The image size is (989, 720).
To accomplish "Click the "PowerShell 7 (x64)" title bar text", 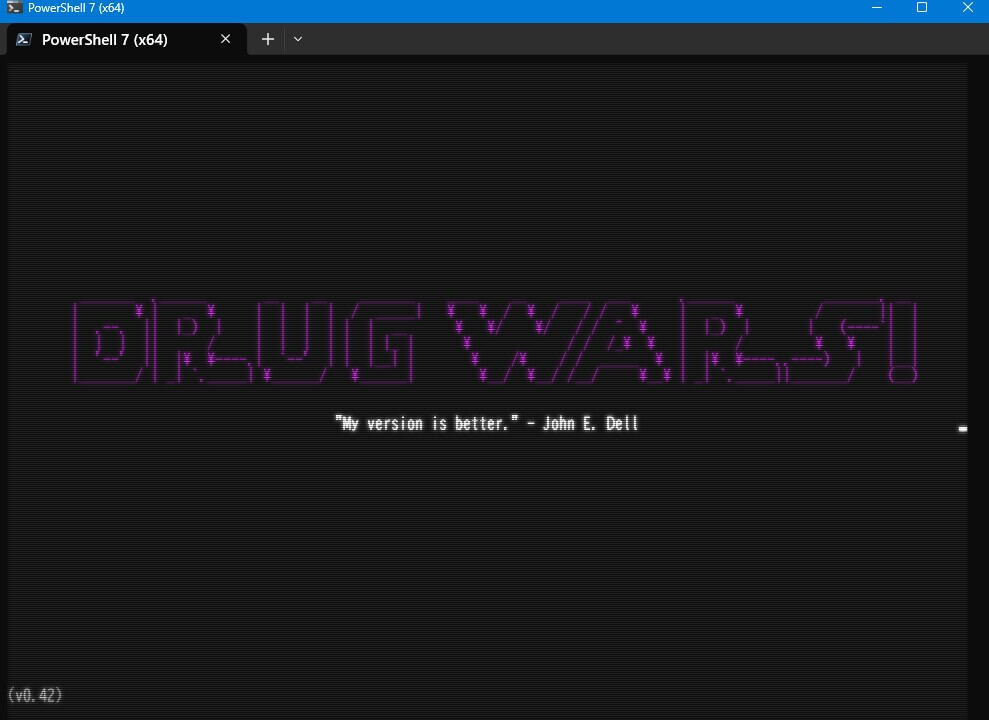I will tap(76, 8).
